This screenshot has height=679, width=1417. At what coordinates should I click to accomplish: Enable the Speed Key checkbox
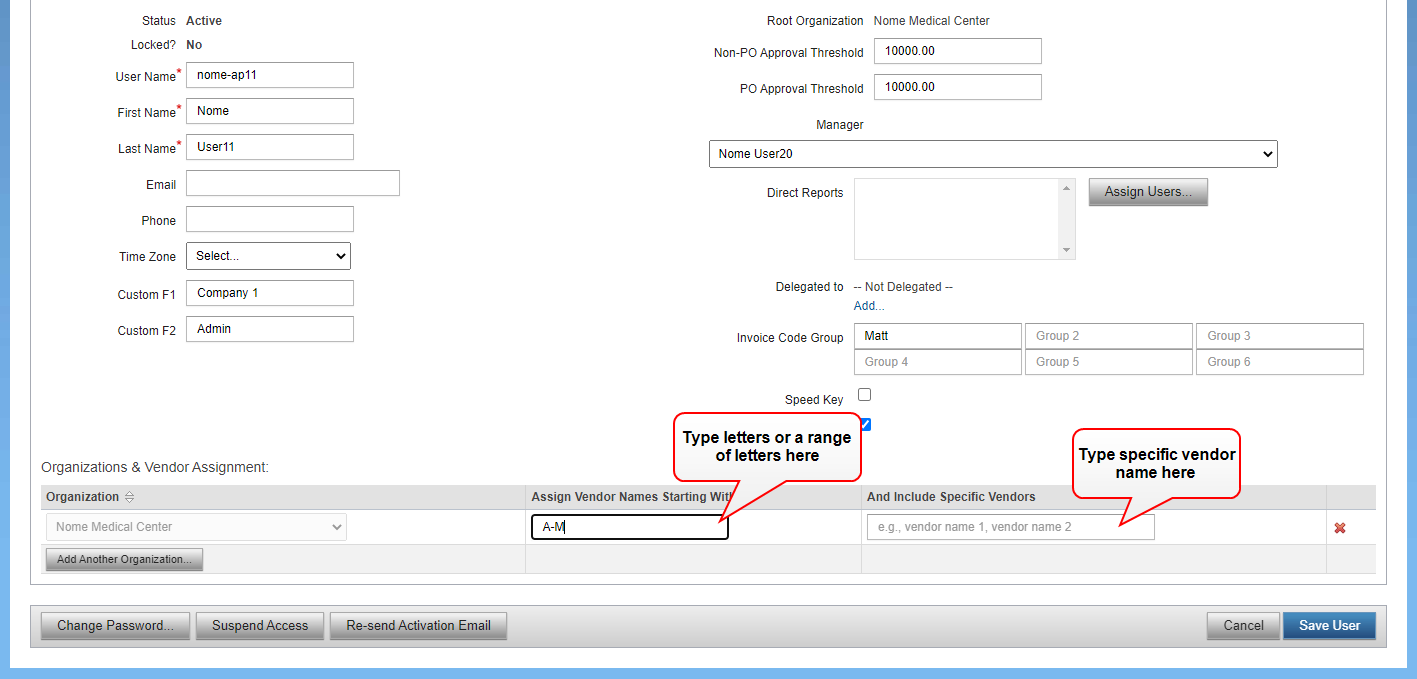pyautogui.click(x=864, y=395)
